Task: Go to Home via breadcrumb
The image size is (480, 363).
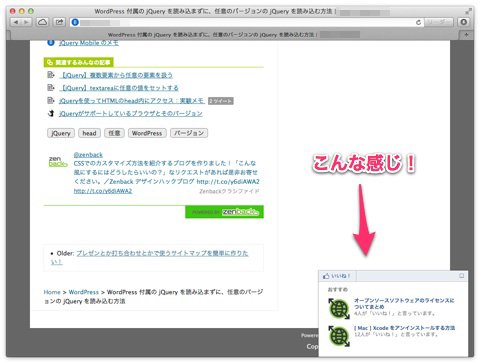Action: [52, 292]
